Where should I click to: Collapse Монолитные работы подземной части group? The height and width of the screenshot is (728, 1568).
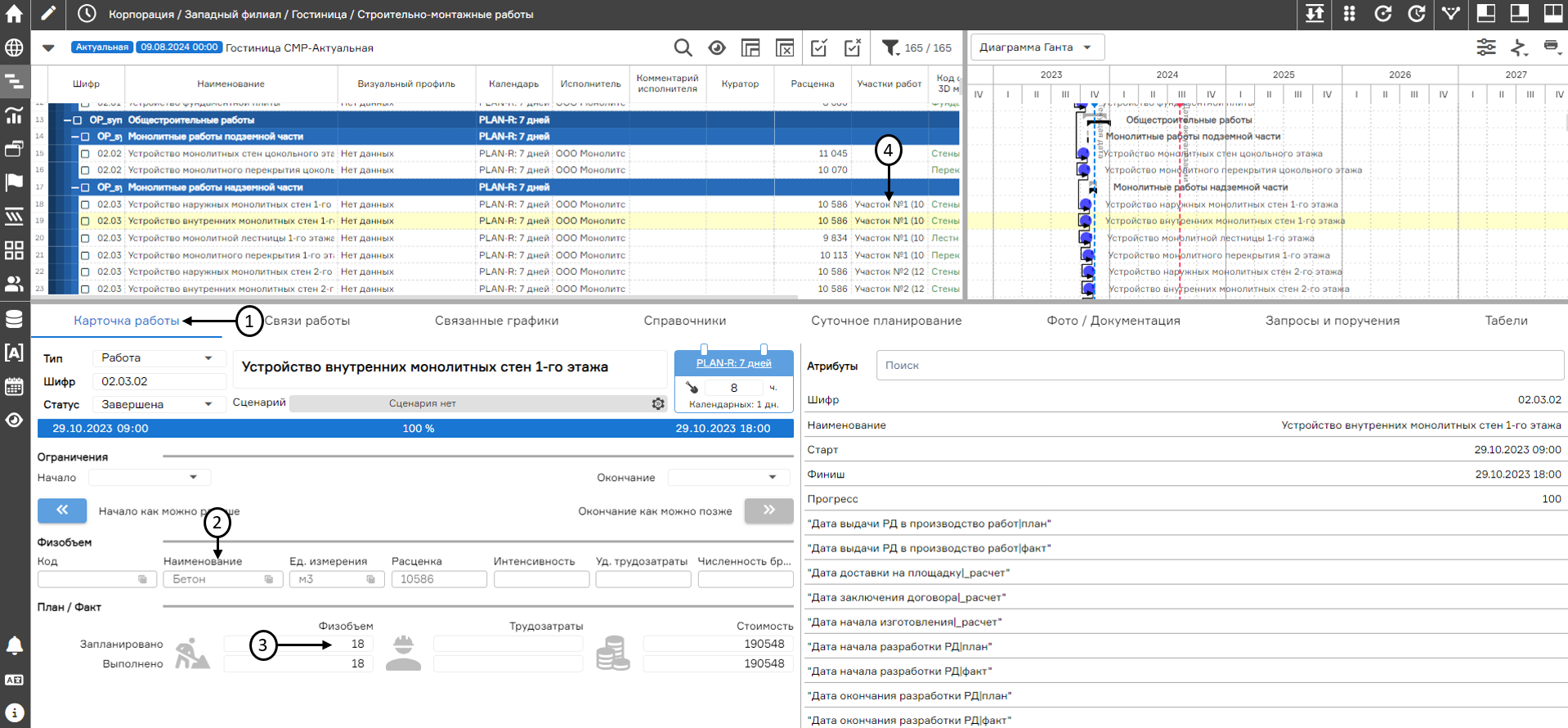pyautogui.click(x=74, y=137)
